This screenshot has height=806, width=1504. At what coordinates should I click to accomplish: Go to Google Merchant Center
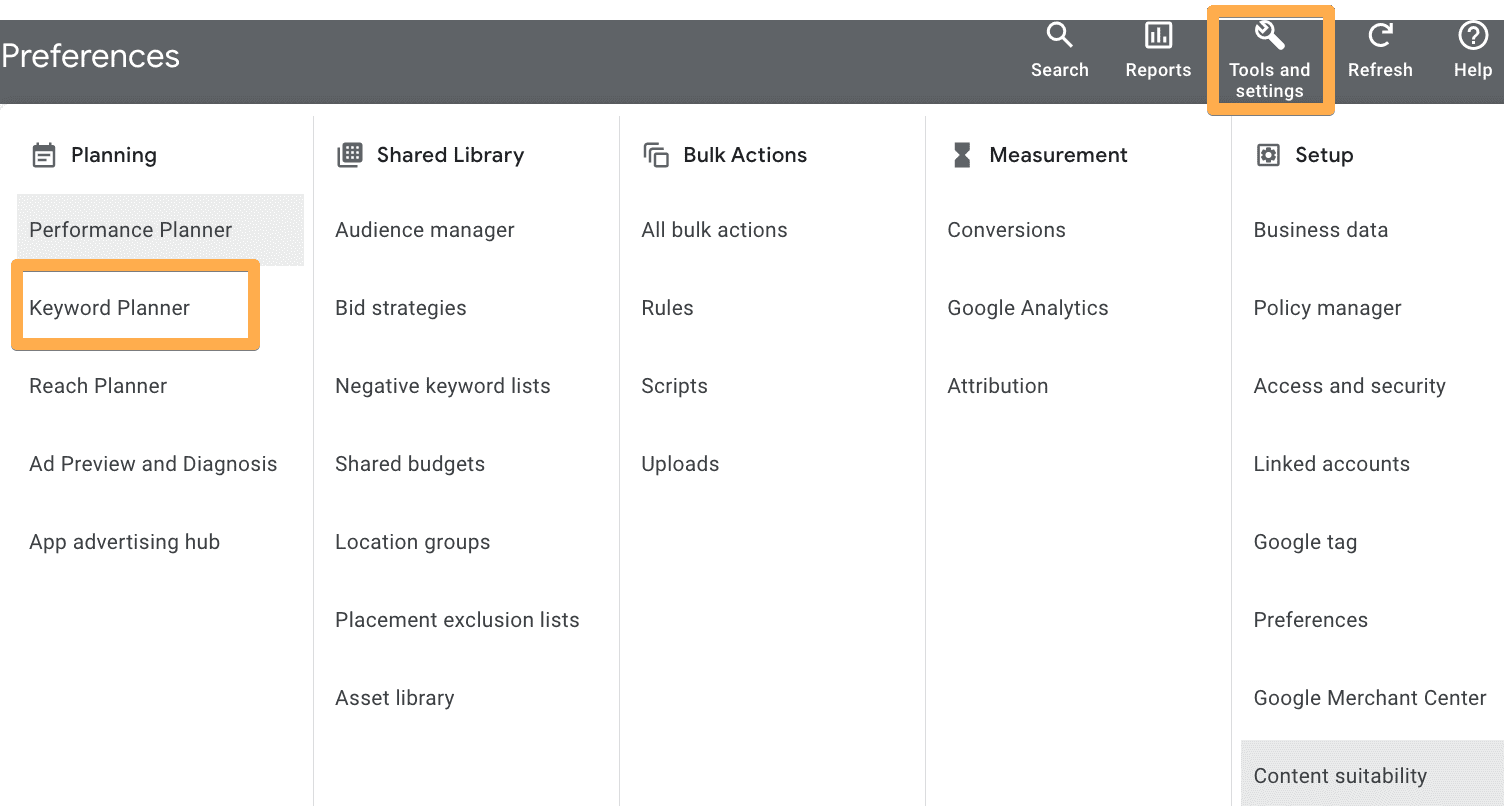1370,698
